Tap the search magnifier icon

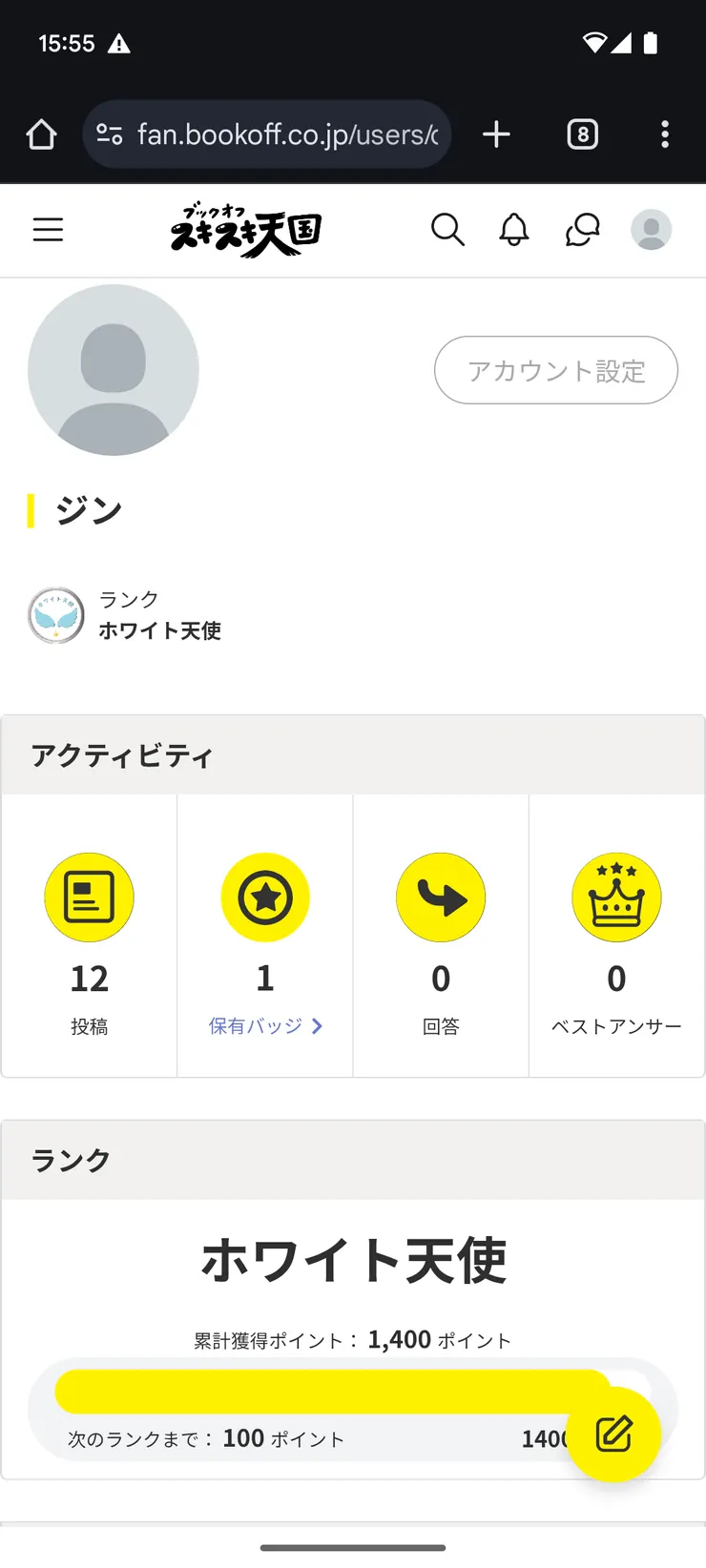pos(447,230)
